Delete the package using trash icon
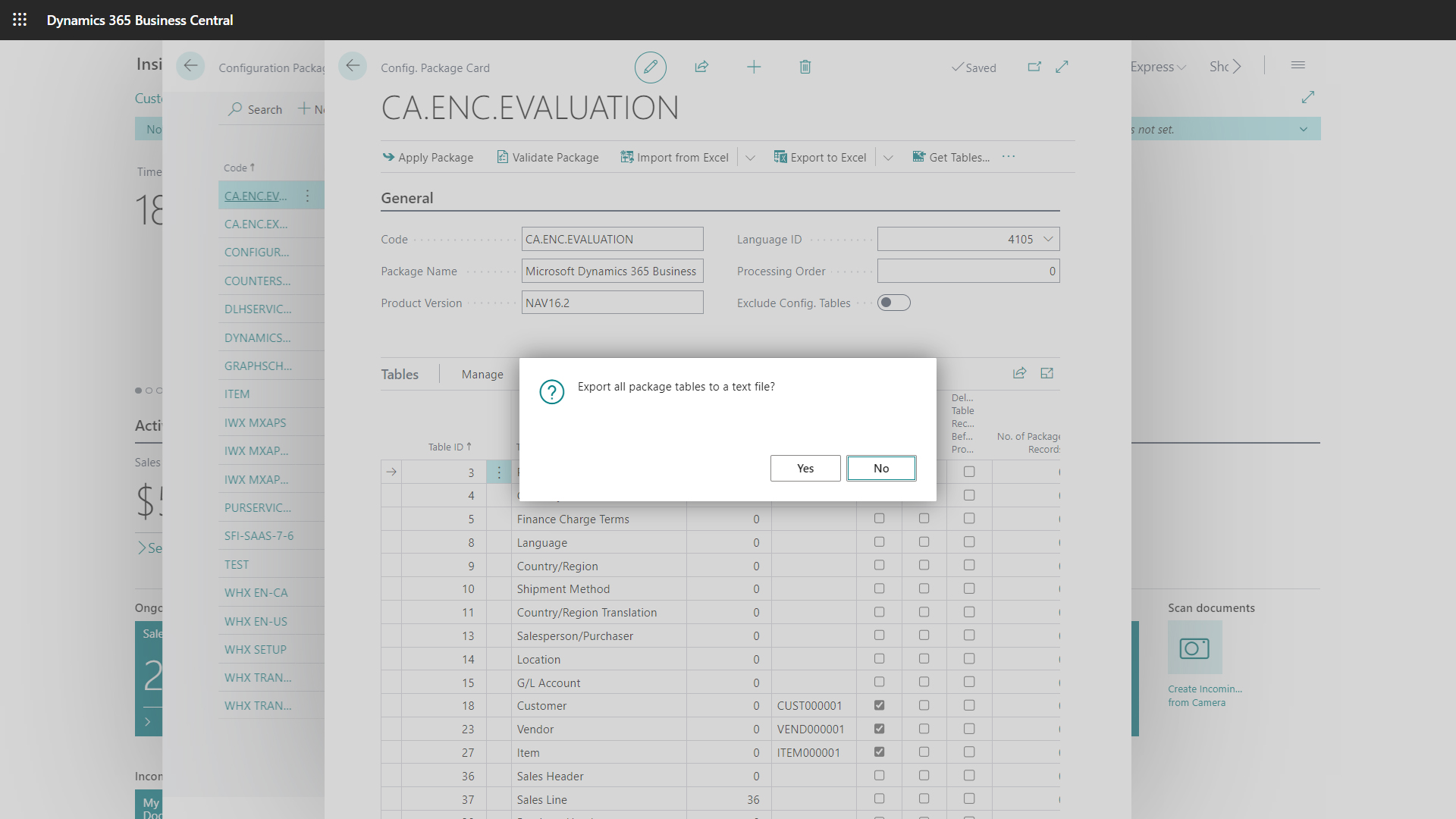 coord(805,67)
